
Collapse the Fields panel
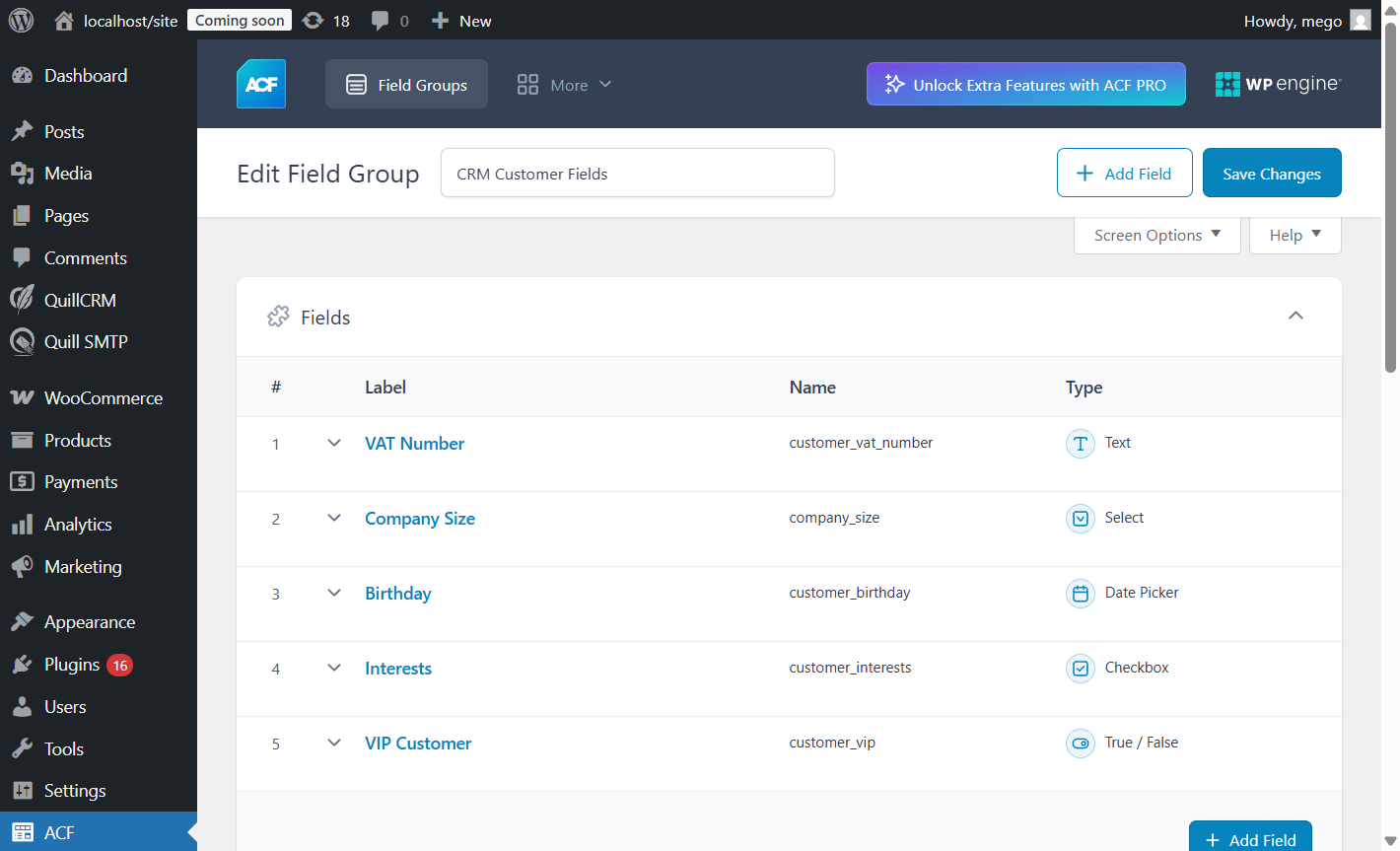[x=1295, y=316]
